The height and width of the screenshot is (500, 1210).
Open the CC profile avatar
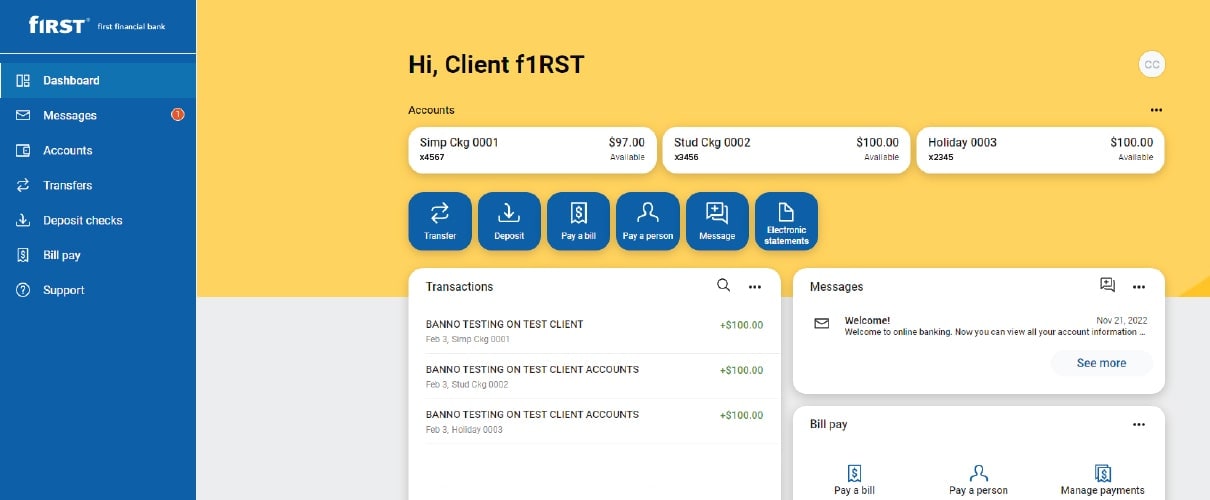(1152, 65)
